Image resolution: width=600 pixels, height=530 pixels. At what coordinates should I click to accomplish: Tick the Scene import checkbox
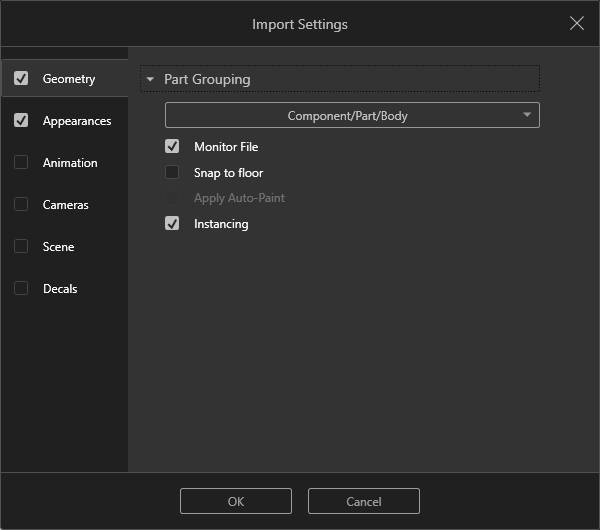click(x=21, y=246)
